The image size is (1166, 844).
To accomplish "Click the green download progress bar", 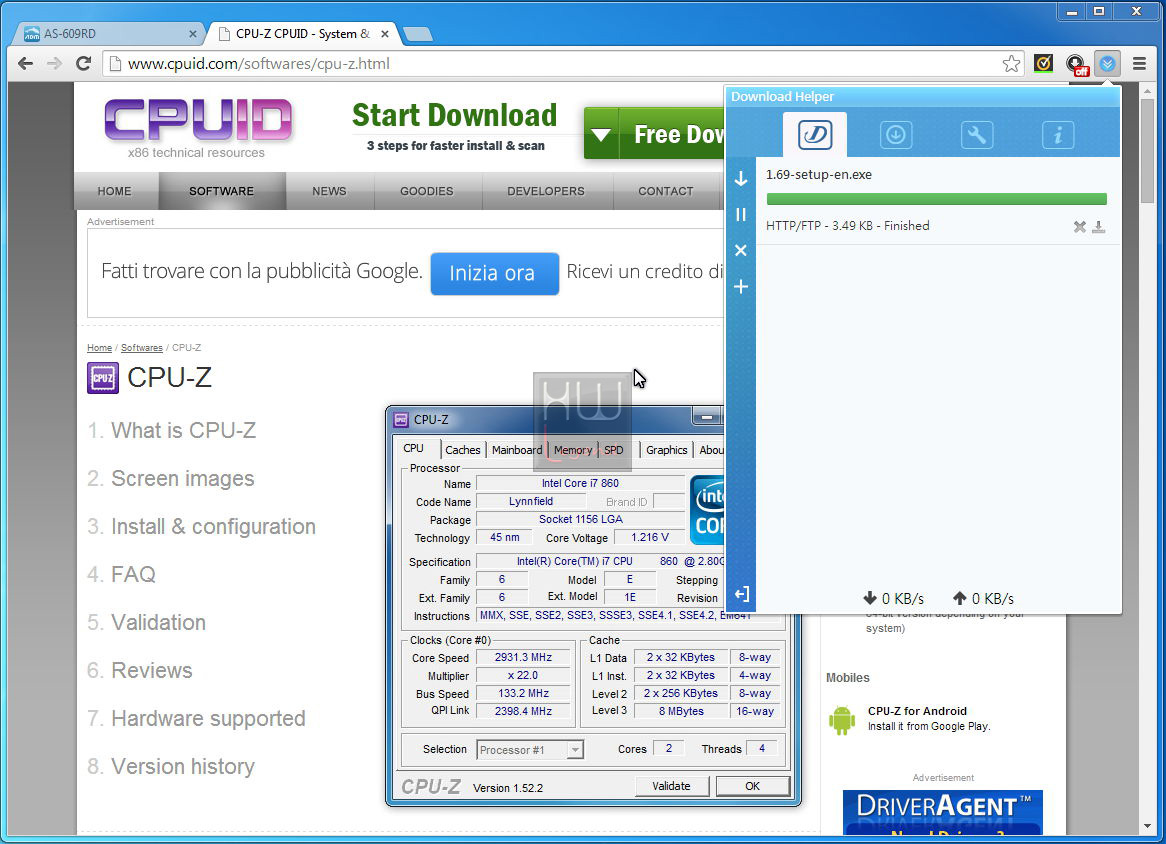I will [x=936, y=199].
